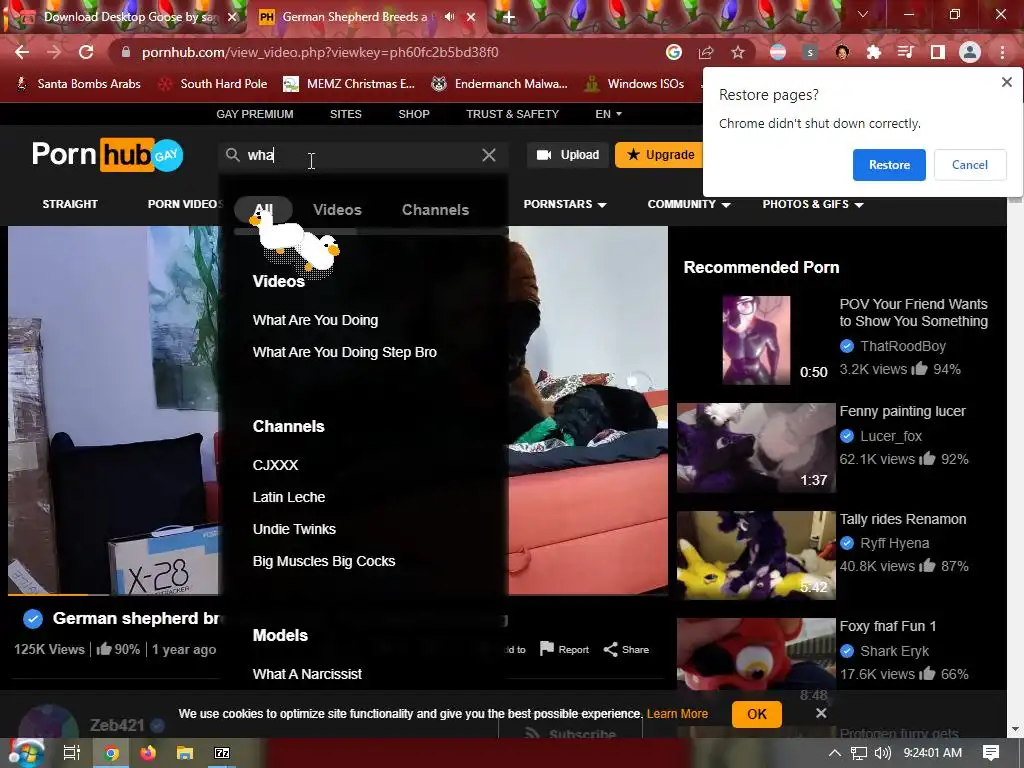Image resolution: width=1024 pixels, height=768 pixels.
Task: Expand the EN language dropdown
Action: tap(609, 114)
